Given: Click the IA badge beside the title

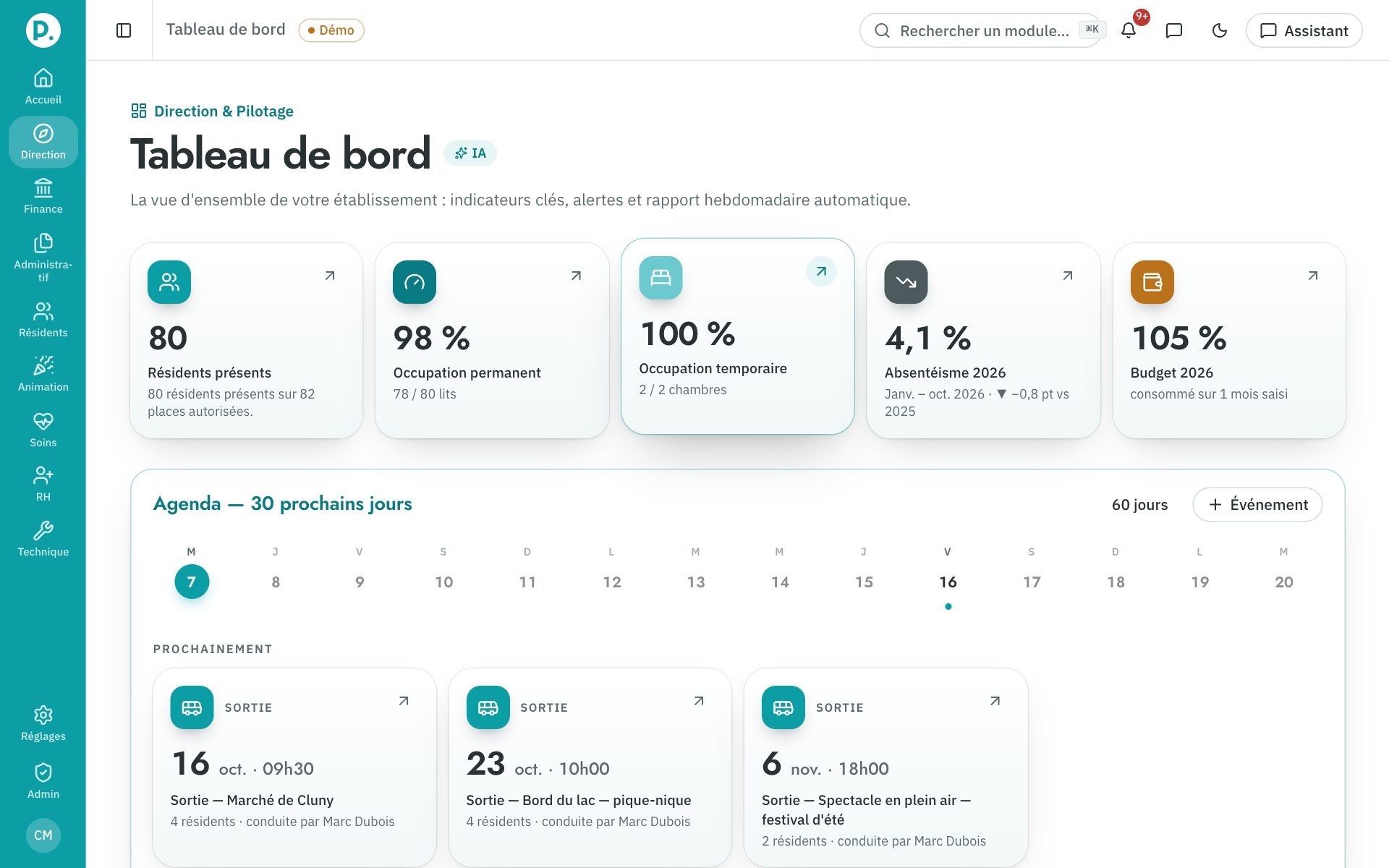Looking at the screenshot, I should (x=470, y=153).
